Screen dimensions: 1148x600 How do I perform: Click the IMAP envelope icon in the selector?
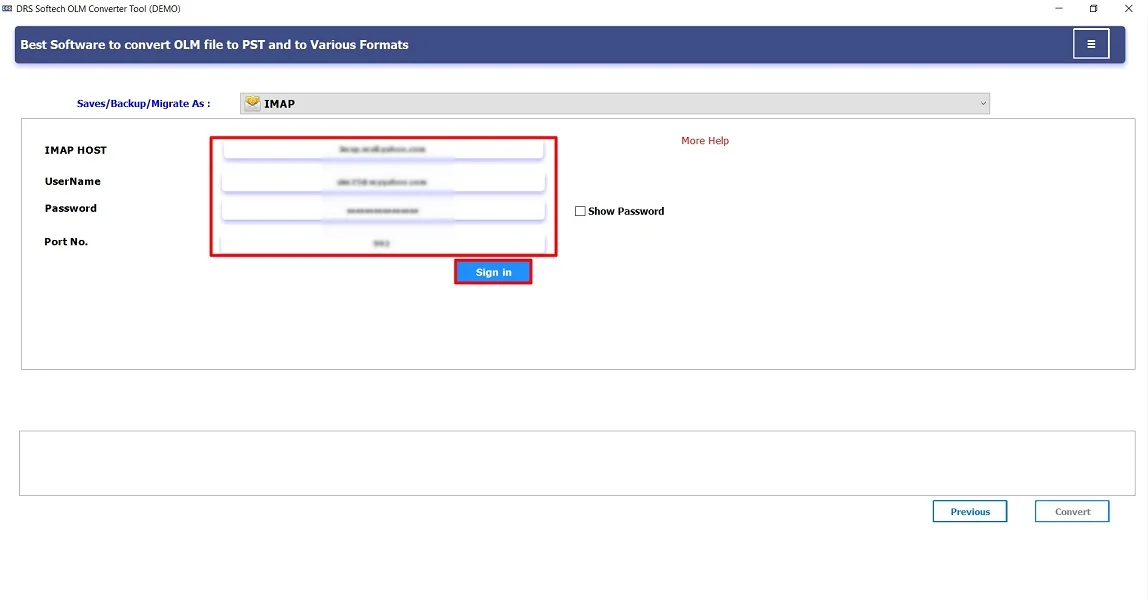tap(253, 101)
